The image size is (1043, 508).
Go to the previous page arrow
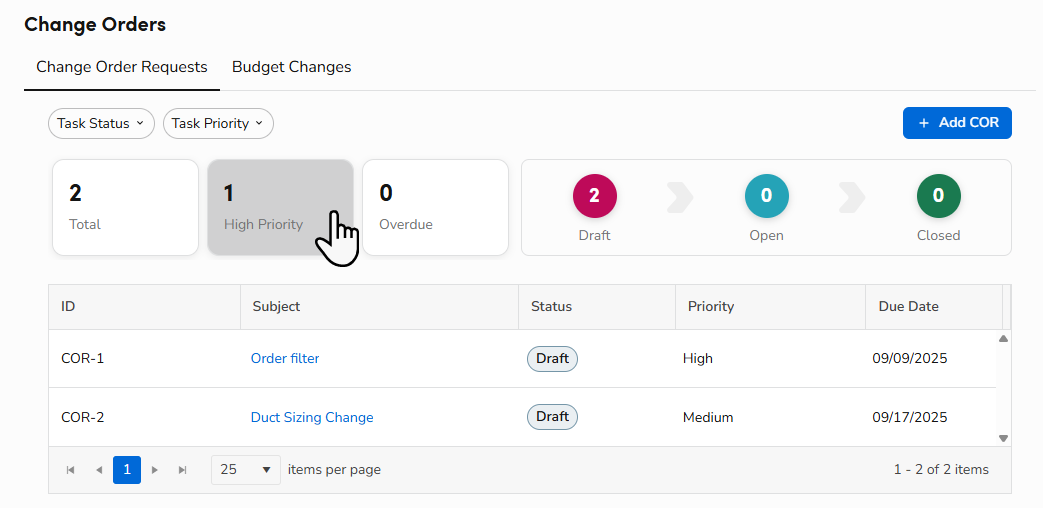(99, 470)
